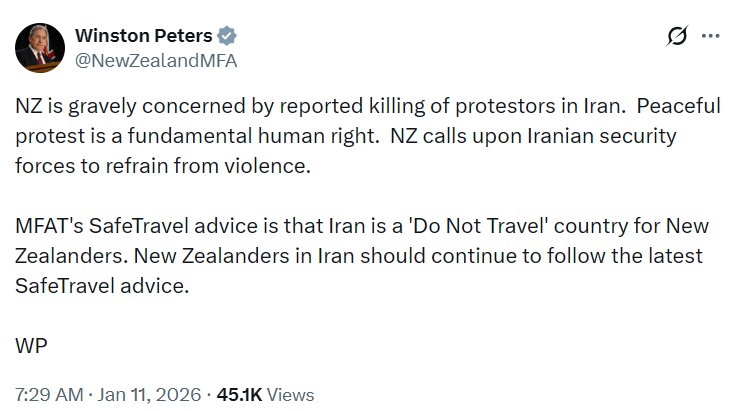Open the Winston Peters display name link
734x411 pixels.
pyautogui.click(x=144, y=35)
